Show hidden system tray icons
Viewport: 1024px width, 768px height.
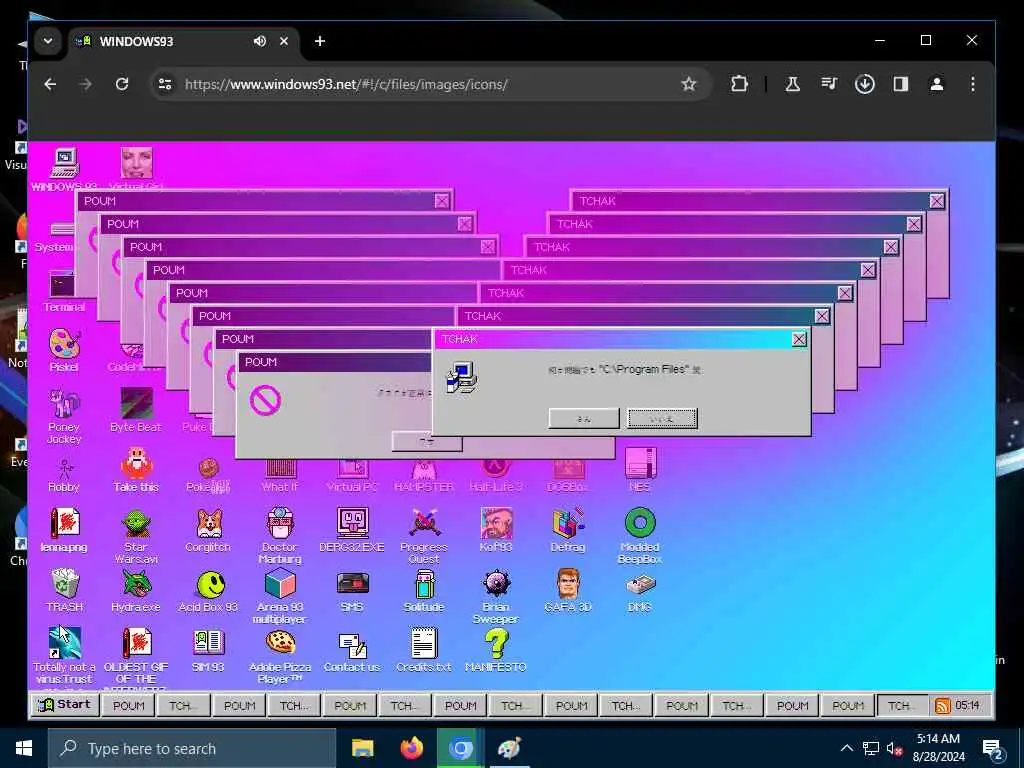[x=846, y=748]
